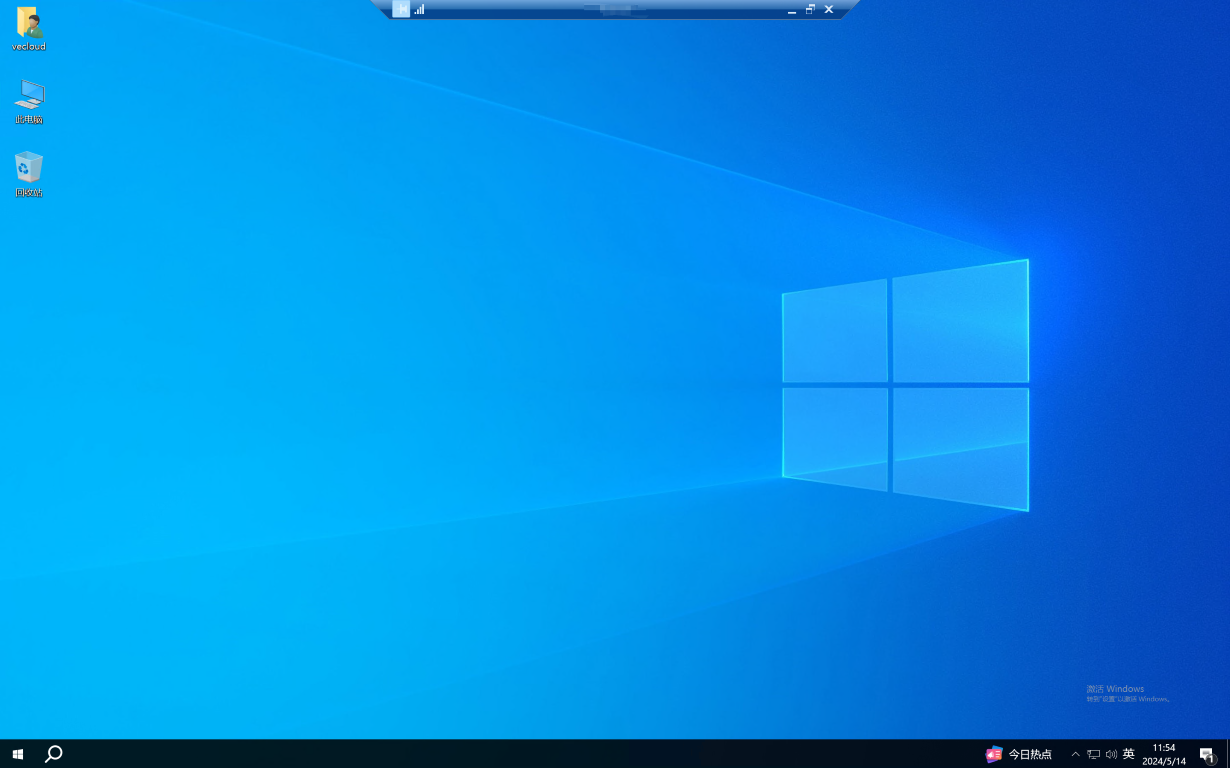Image resolution: width=1230 pixels, height=768 pixels.
Task: Expand hidden system tray icons chevron
Action: pos(1075,754)
